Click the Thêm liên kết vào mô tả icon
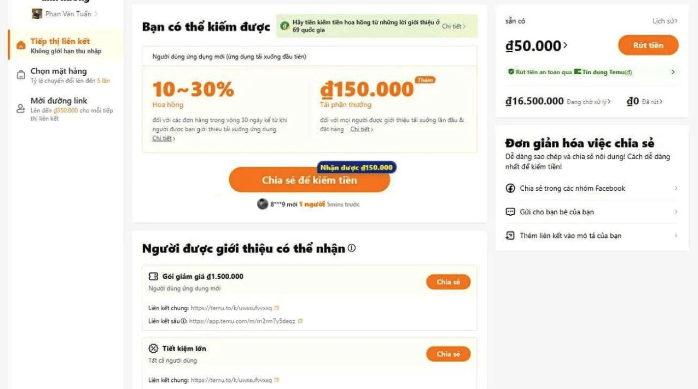The image size is (698, 389). 510,235
